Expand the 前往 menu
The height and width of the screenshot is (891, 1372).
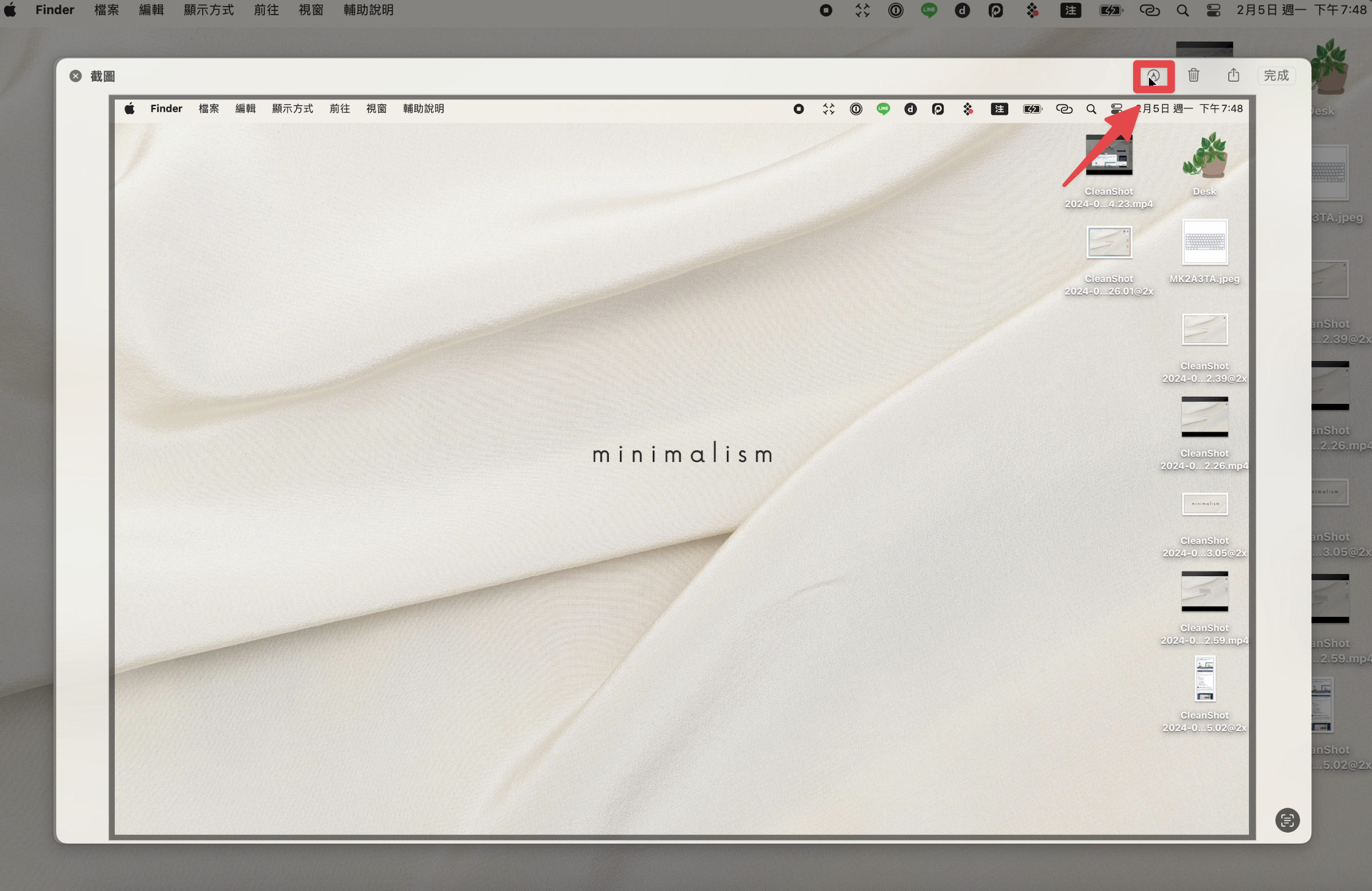pos(266,10)
